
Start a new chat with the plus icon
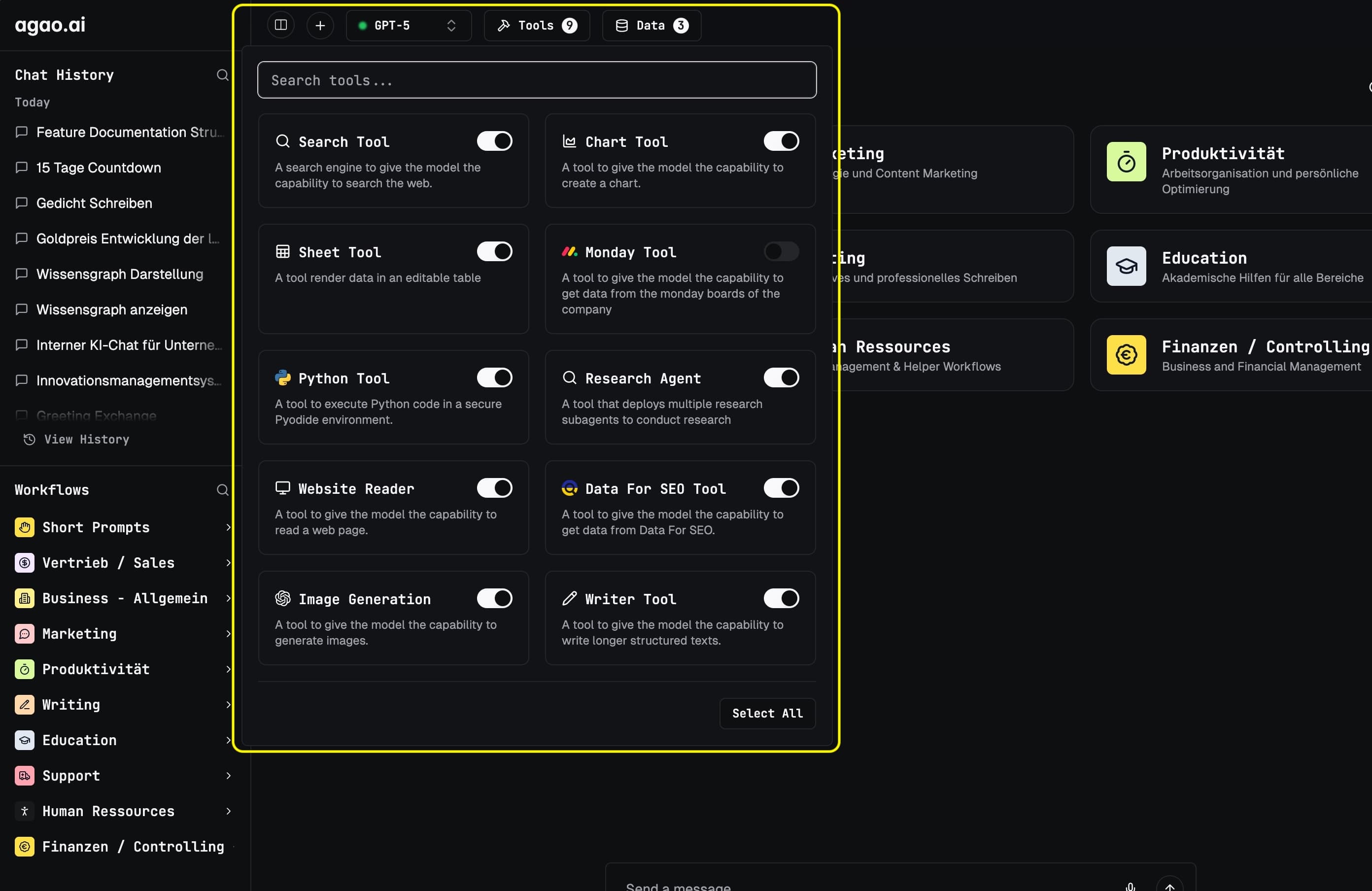pos(320,25)
